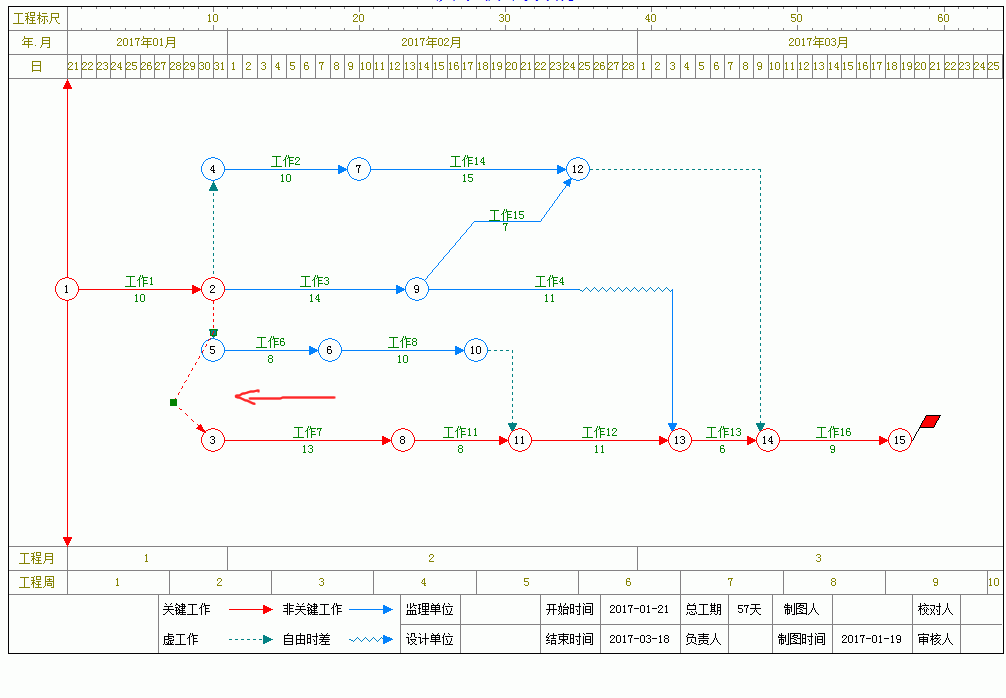Image resolution: width=1006 pixels, height=698 pixels.
Task: Select start node 1 on the critical path
Action: coord(66,289)
